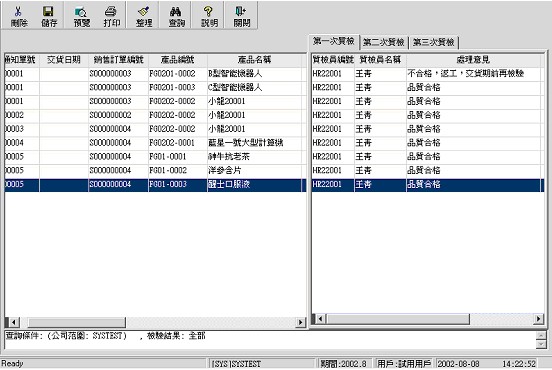Screen dimensions: 552x370
Task: Select the 不合格，返工 opinion cell
Action: 473,74
